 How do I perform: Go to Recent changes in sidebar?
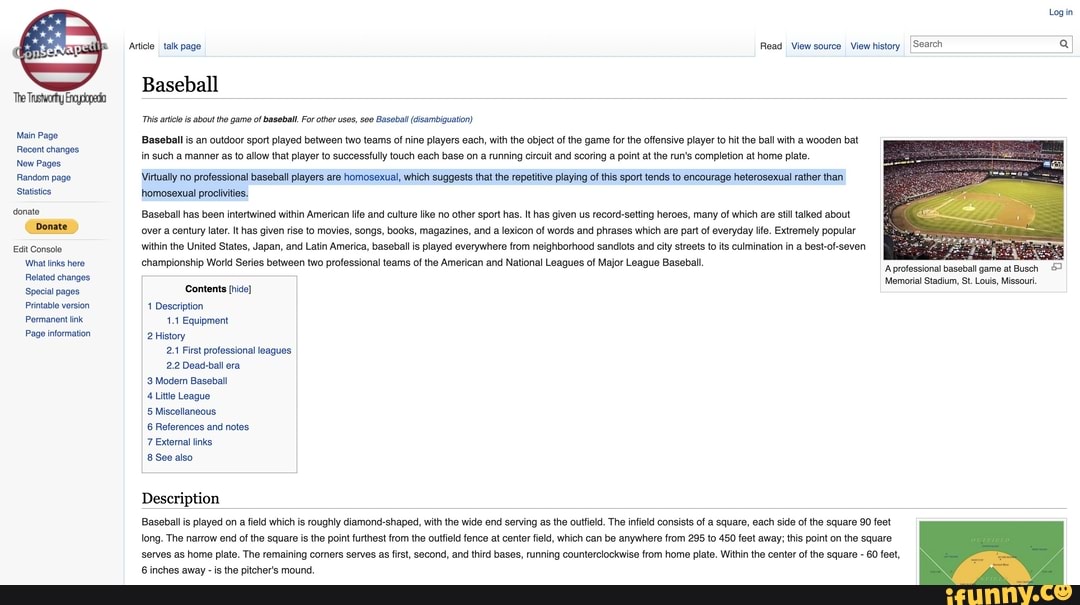click(x=47, y=149)
